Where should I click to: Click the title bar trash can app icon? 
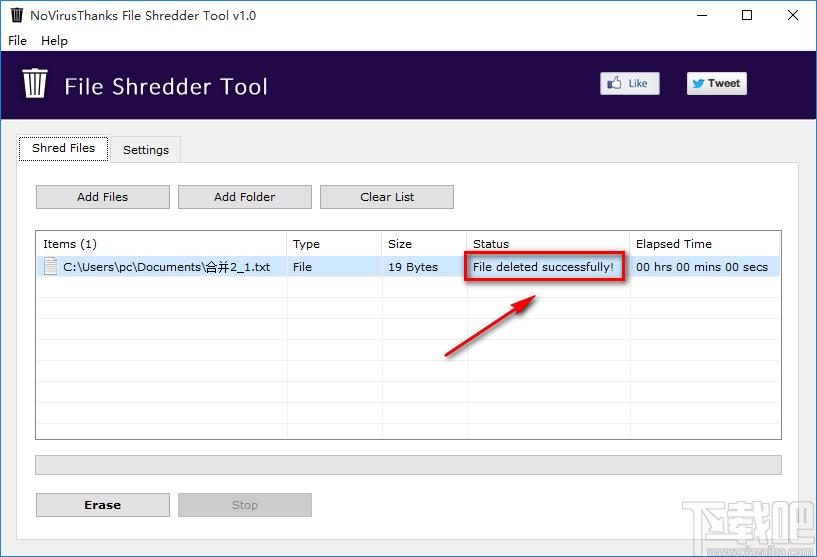pos(17,15)
